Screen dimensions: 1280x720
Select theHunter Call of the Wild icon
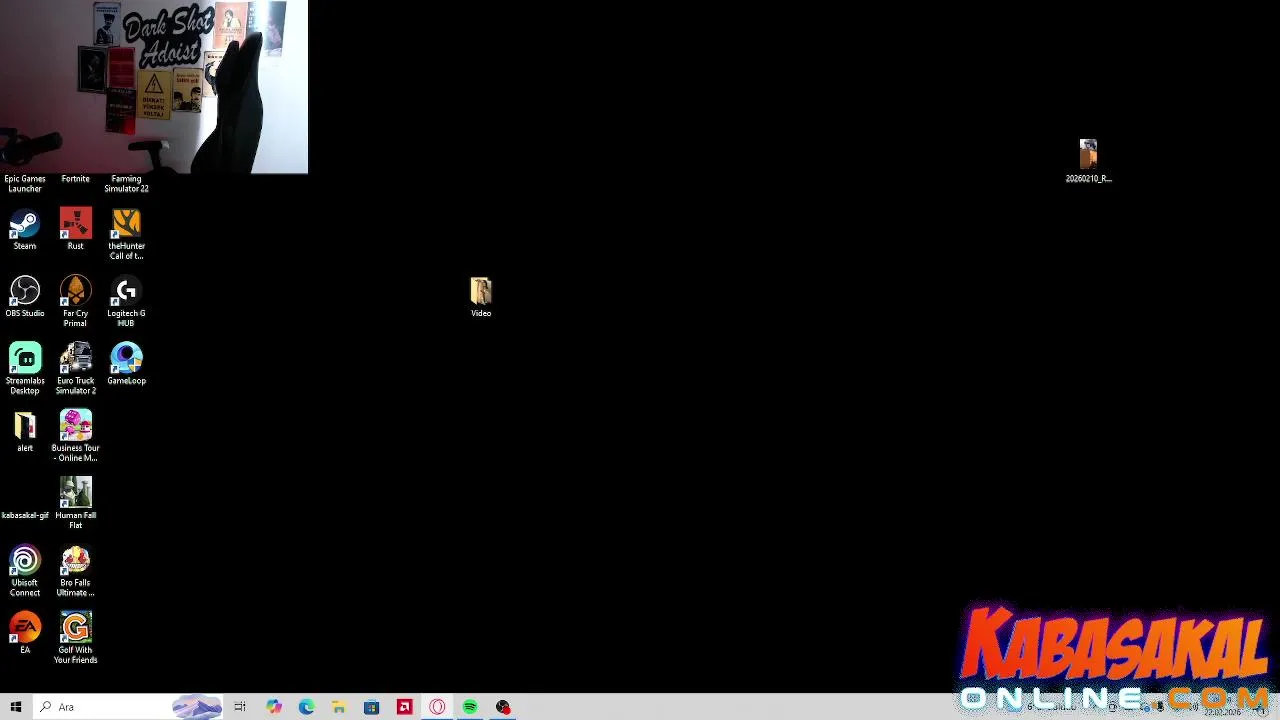(x=126, y=234)
